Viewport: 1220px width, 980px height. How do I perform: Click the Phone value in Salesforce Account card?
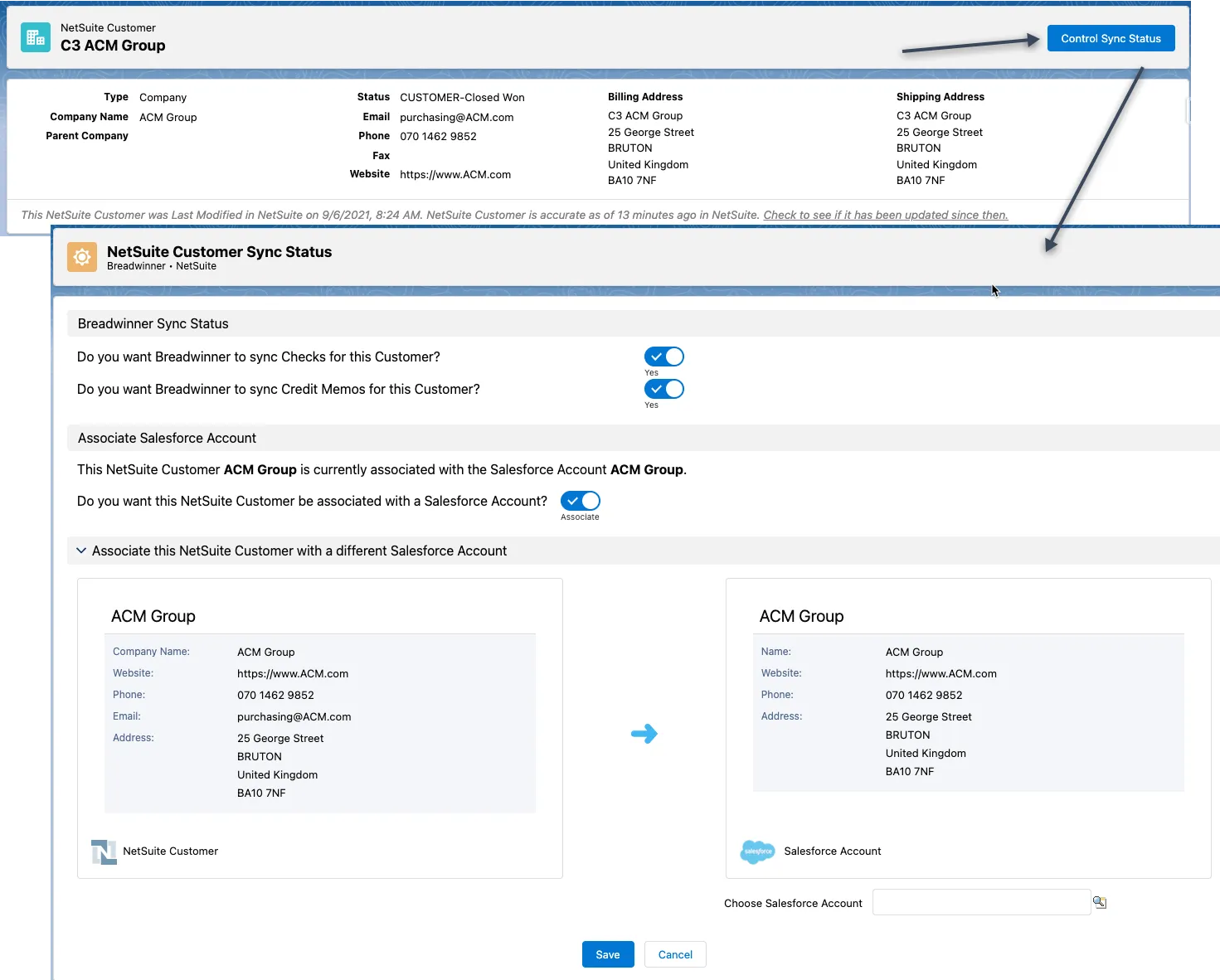(x=924, y=695)
